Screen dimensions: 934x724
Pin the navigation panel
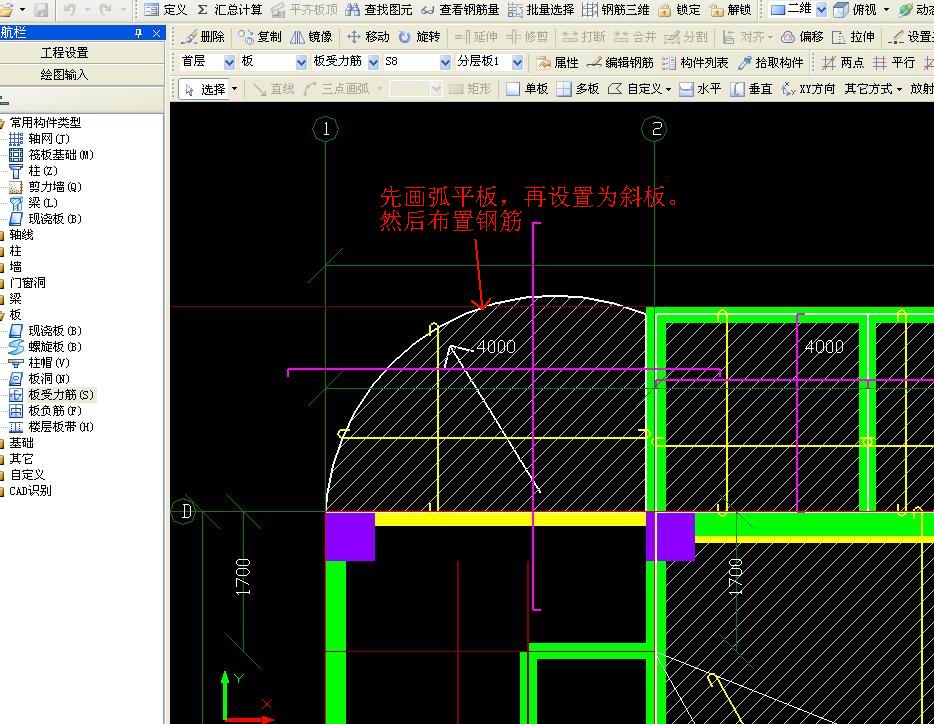138,33
